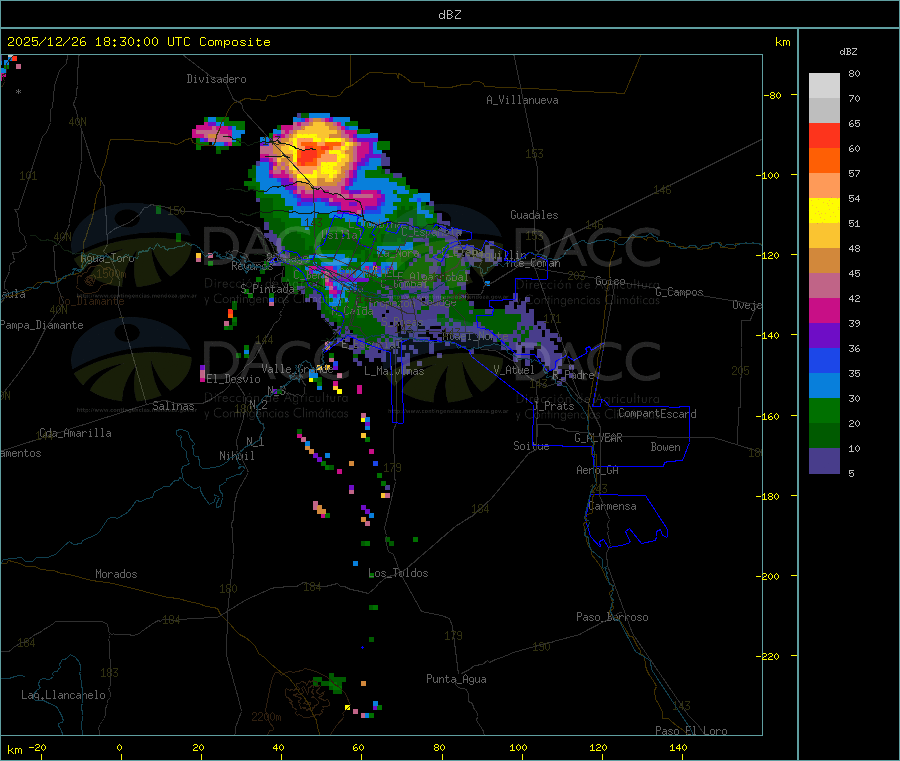Click the red storm core in the radar echo
This screenshot has height=761, width=900.
click(310, 155)
